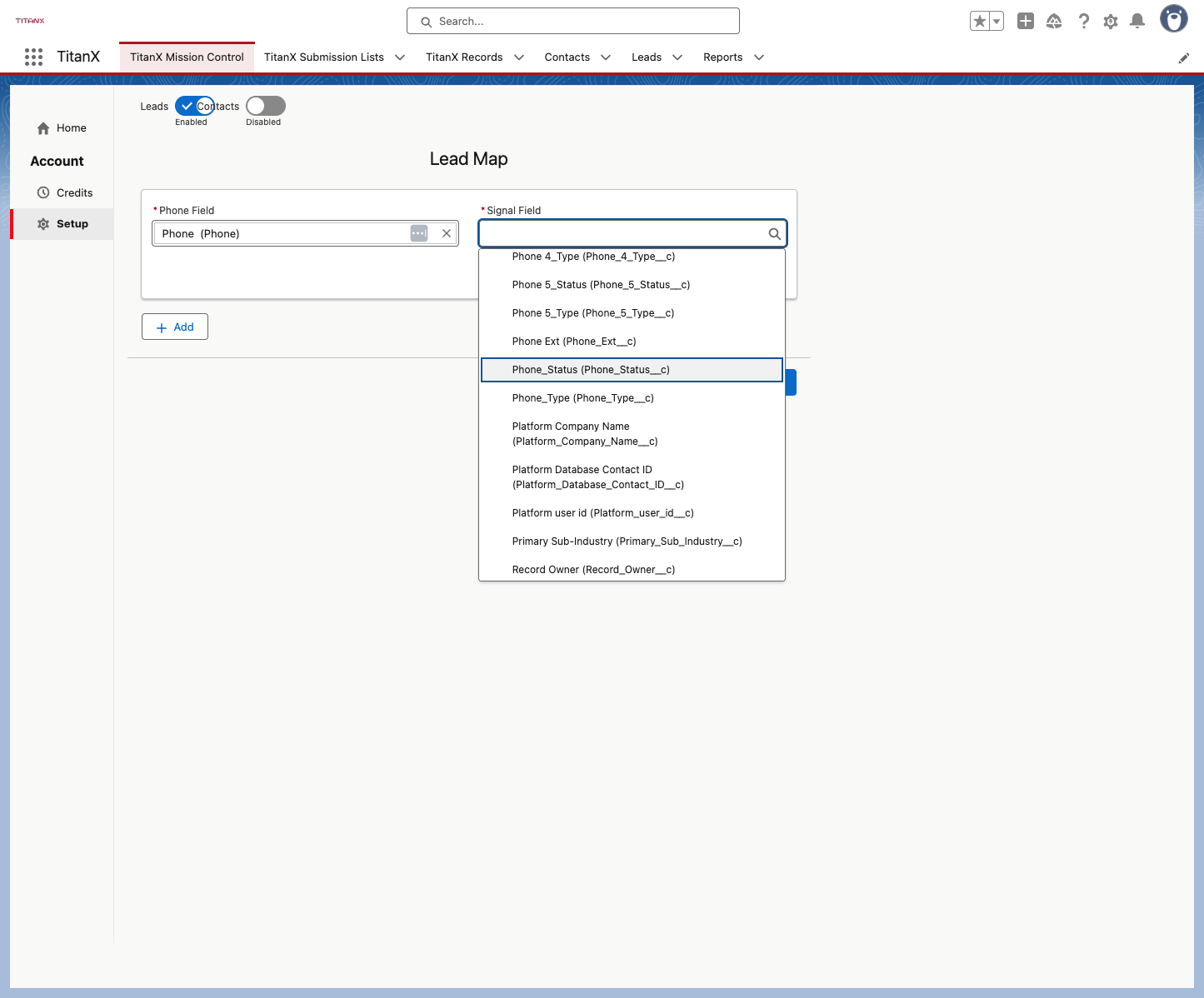1204x998 pixels.
Task: Open the Trailhead guidance icon
Action: point(1054,22)
